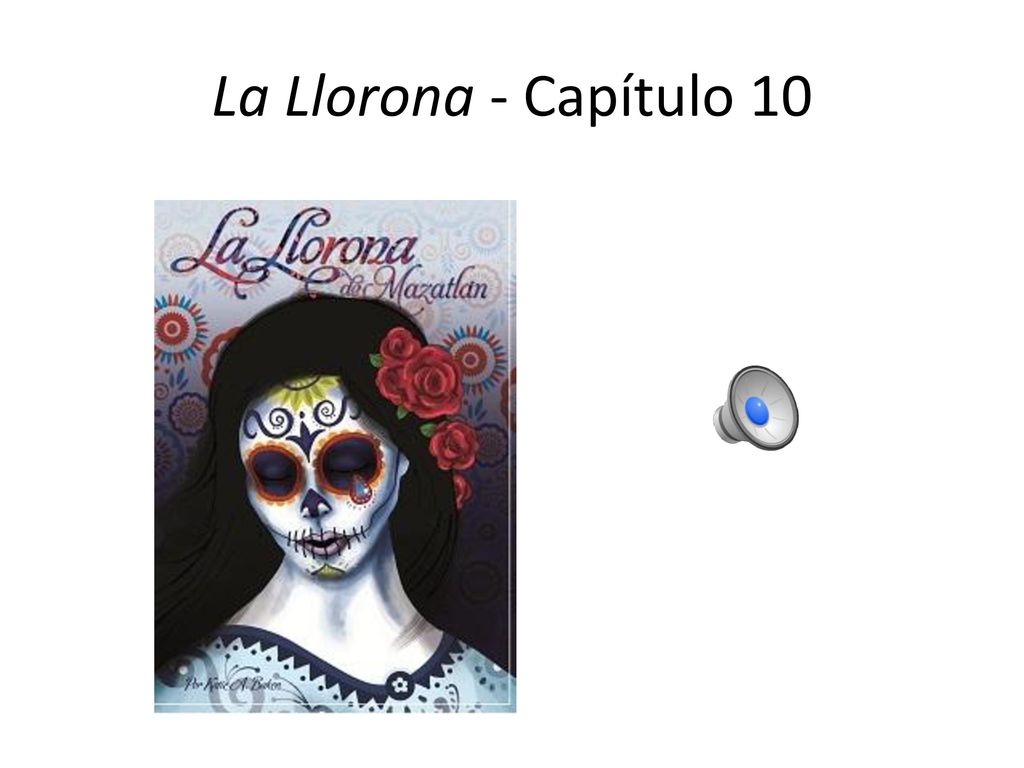
Task: Select the slide title text
Action: (512, 97)
